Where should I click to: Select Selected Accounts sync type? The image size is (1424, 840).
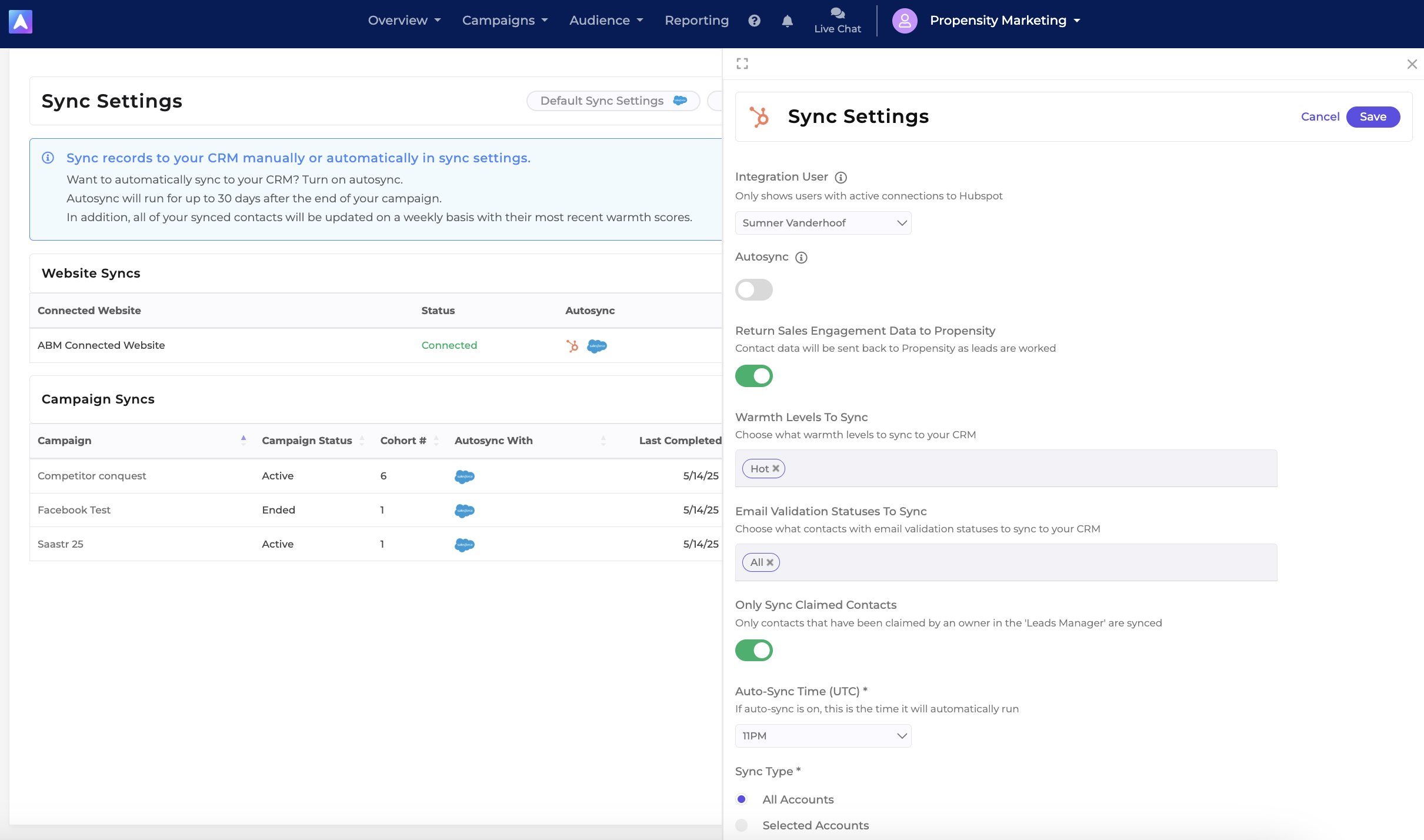[x=742, y=825]
